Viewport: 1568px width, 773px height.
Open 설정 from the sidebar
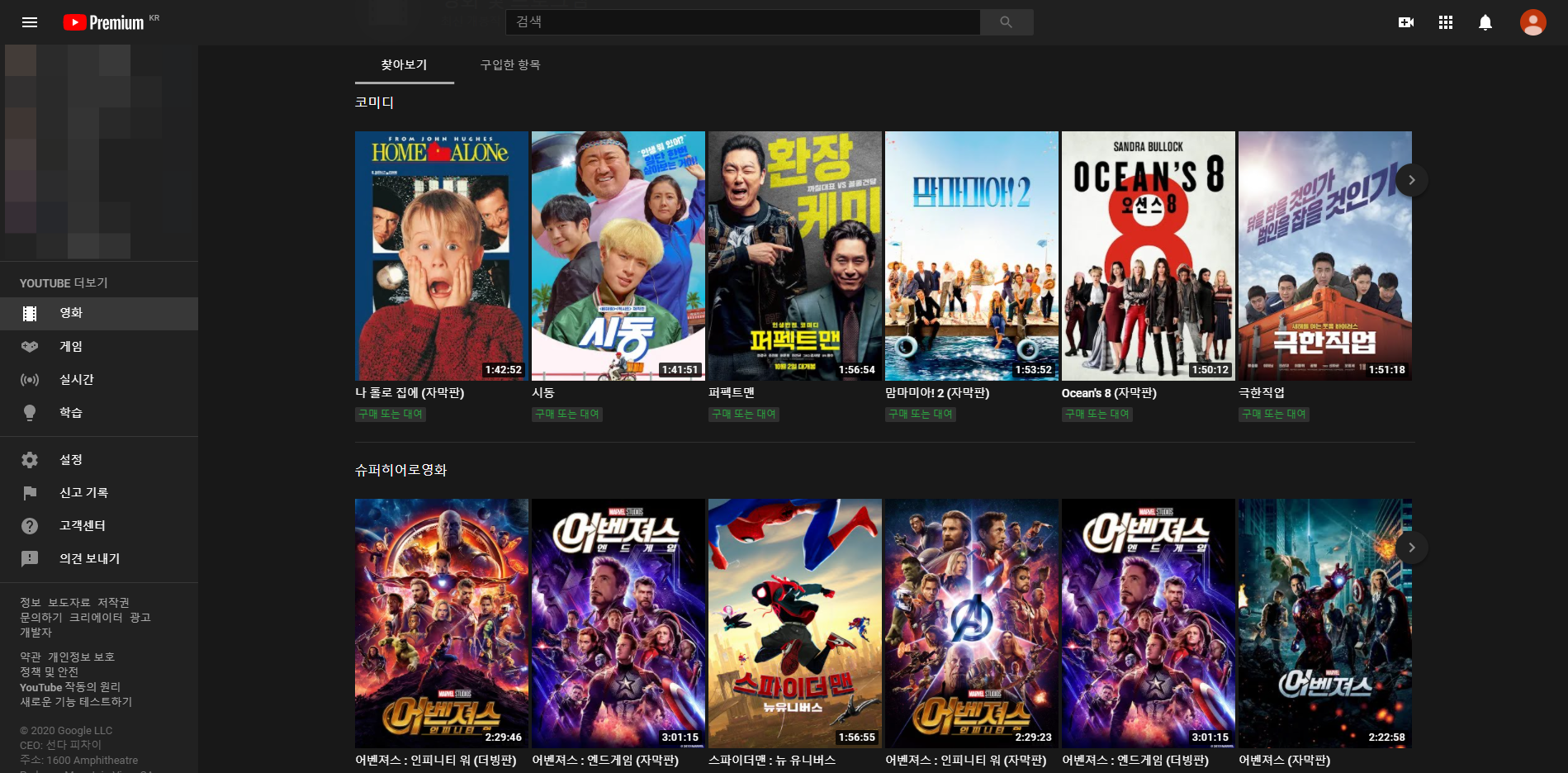click(x=99, y=460)
